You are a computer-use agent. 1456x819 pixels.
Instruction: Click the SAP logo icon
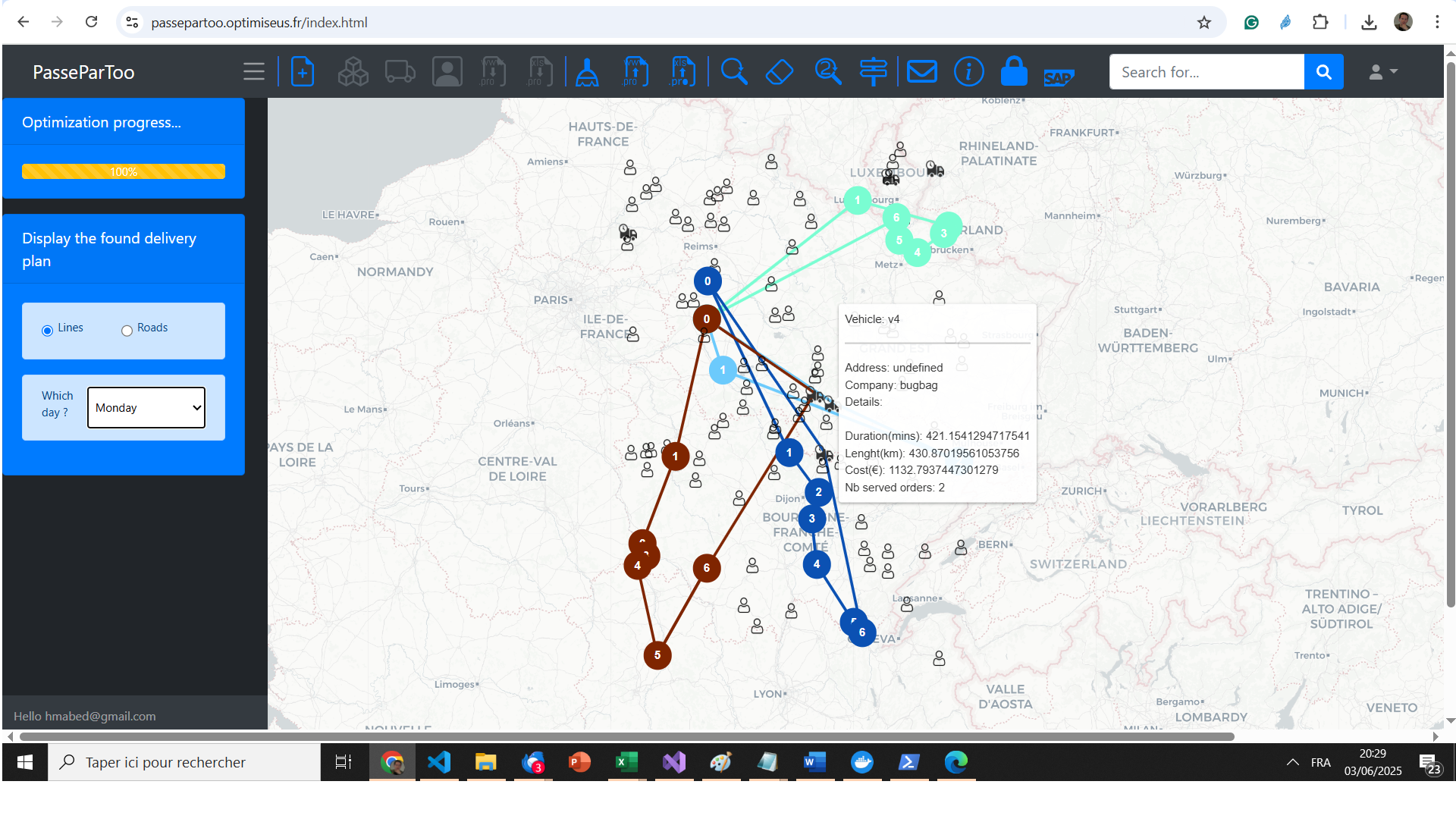tap(1059, 77)
